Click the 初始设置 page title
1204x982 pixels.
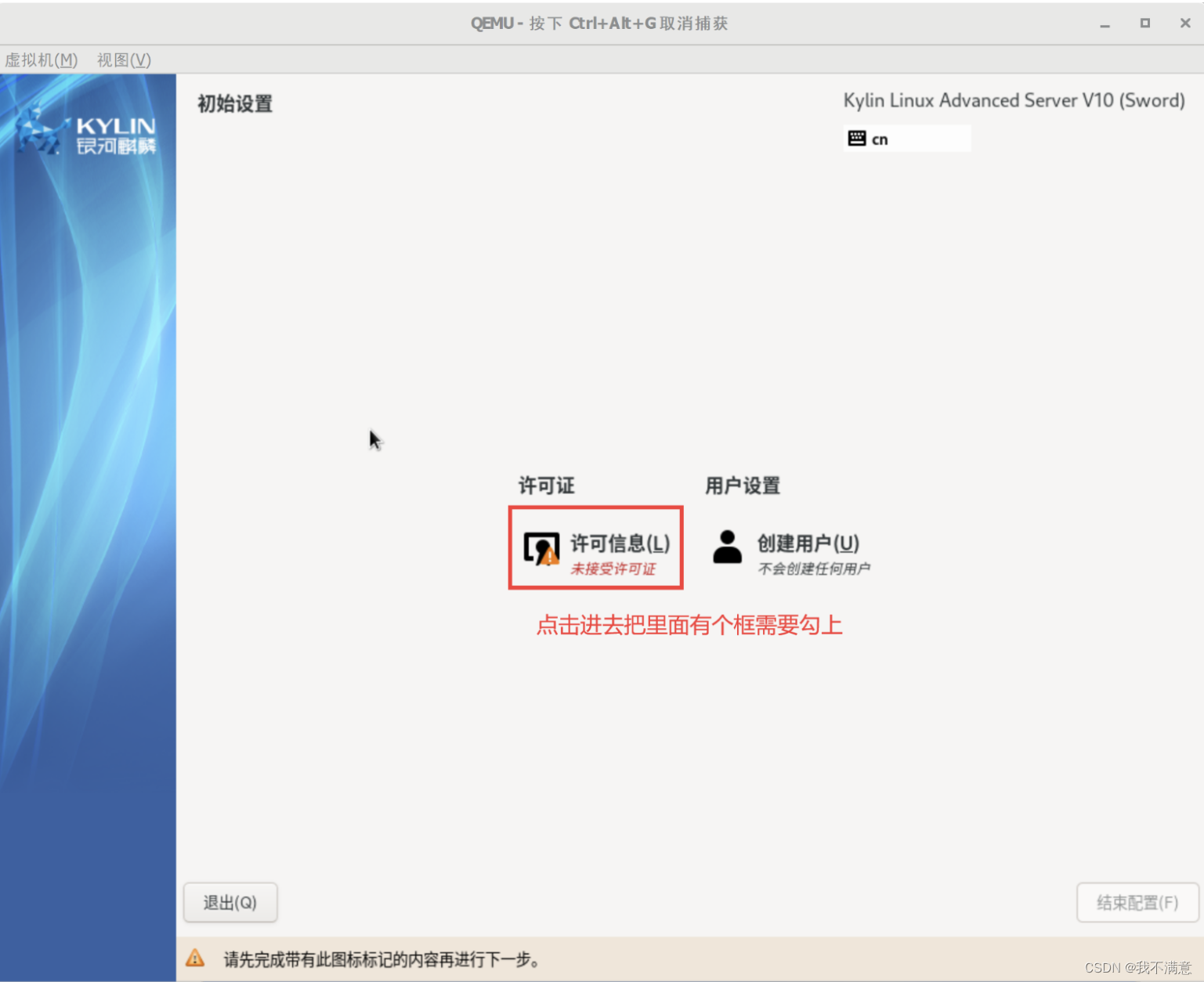coord(235,103)
